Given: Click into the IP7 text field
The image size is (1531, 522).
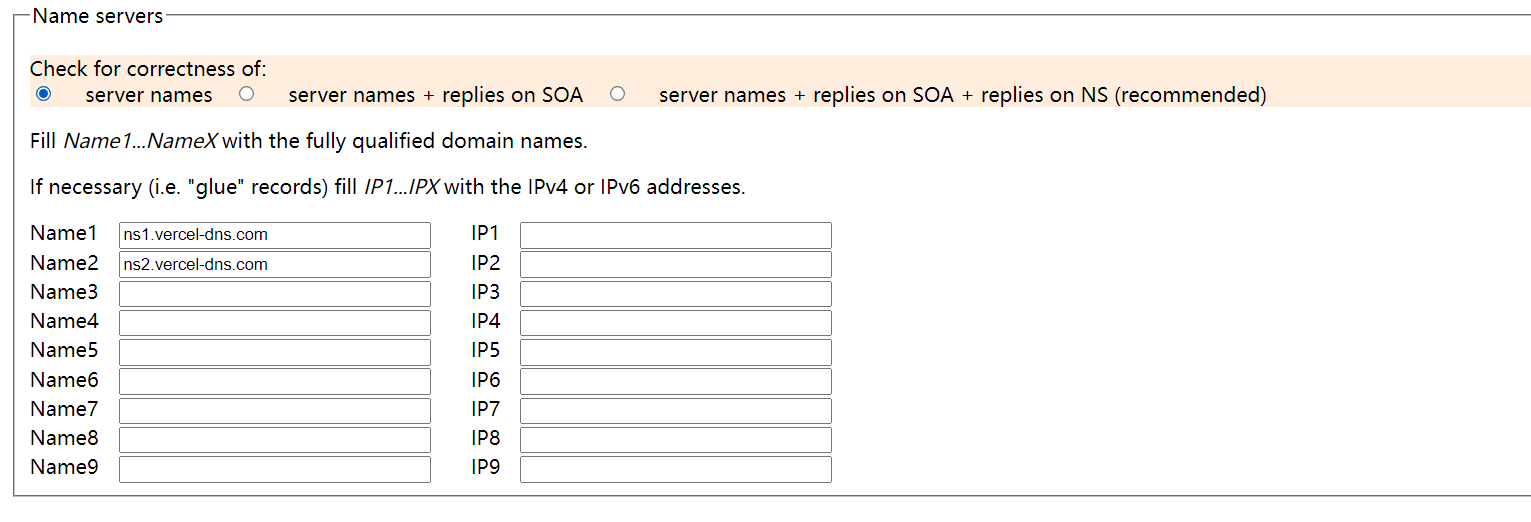Looking at the screenshot, I should point(675,410).
